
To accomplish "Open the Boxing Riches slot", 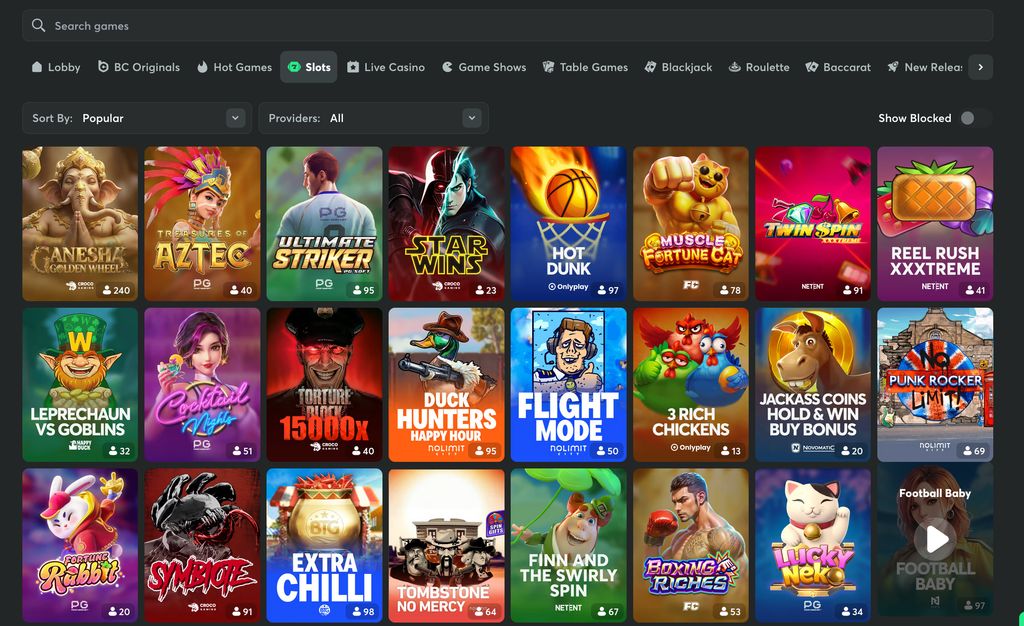I will click(691, 546).
